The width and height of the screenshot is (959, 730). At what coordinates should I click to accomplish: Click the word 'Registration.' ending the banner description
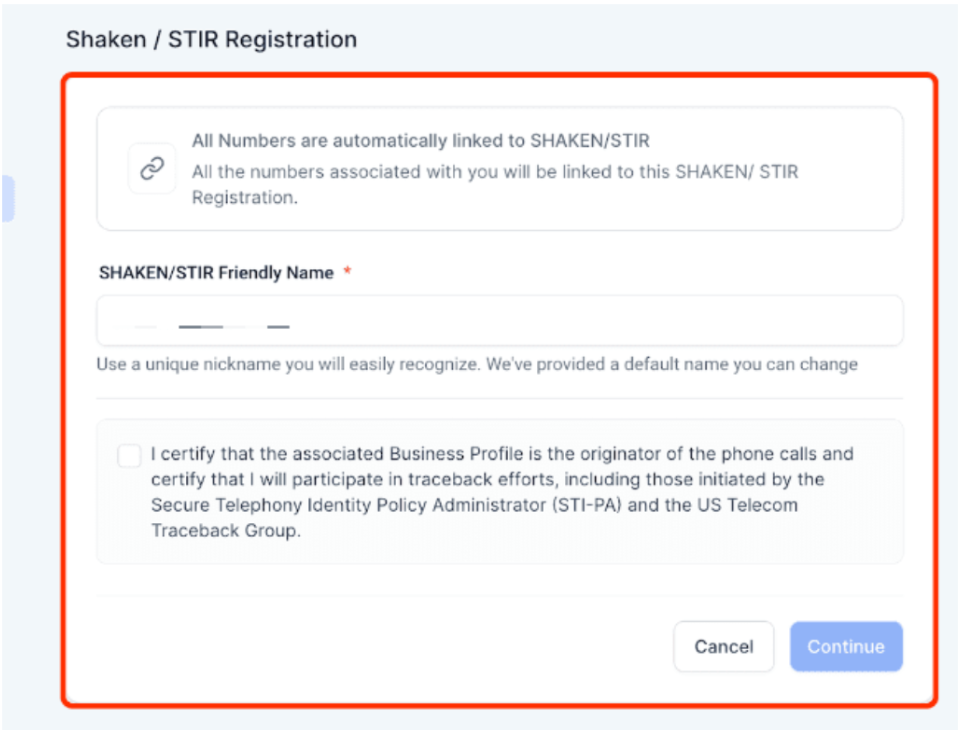pyautogui.click(x=244, y=198)
